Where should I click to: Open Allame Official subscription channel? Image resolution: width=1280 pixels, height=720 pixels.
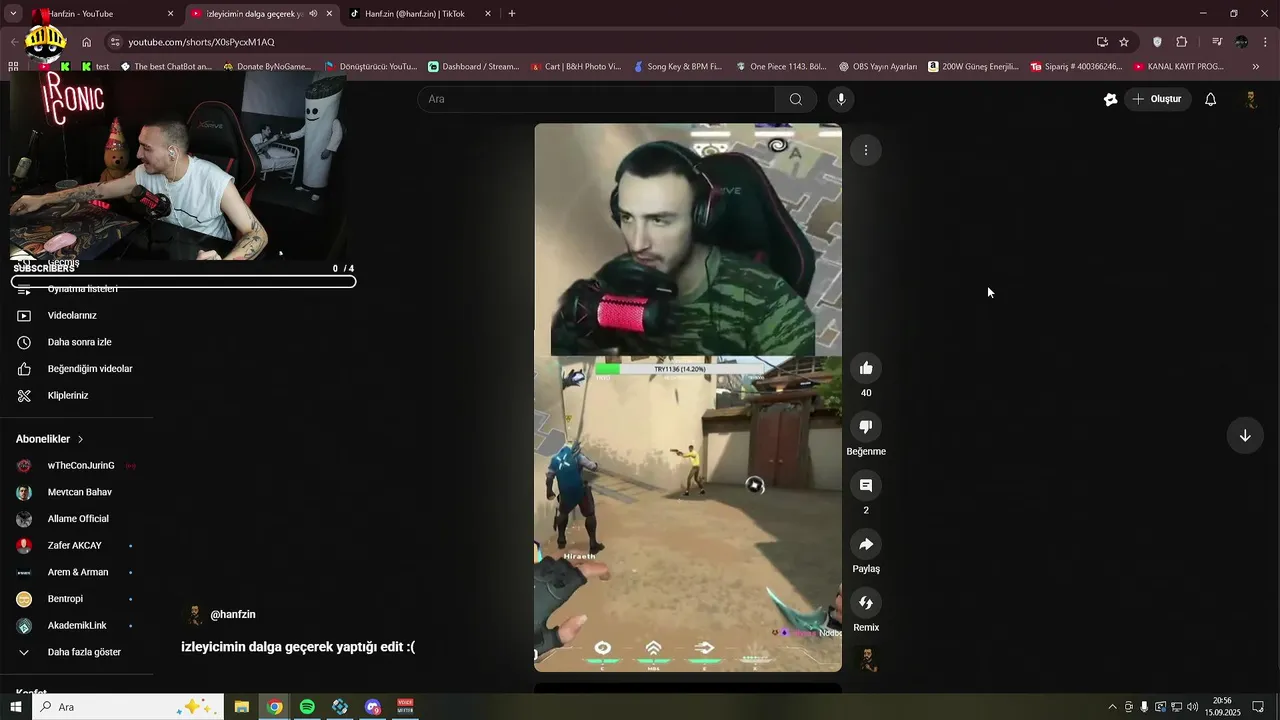pyautogui.click(x=78, y=519)
